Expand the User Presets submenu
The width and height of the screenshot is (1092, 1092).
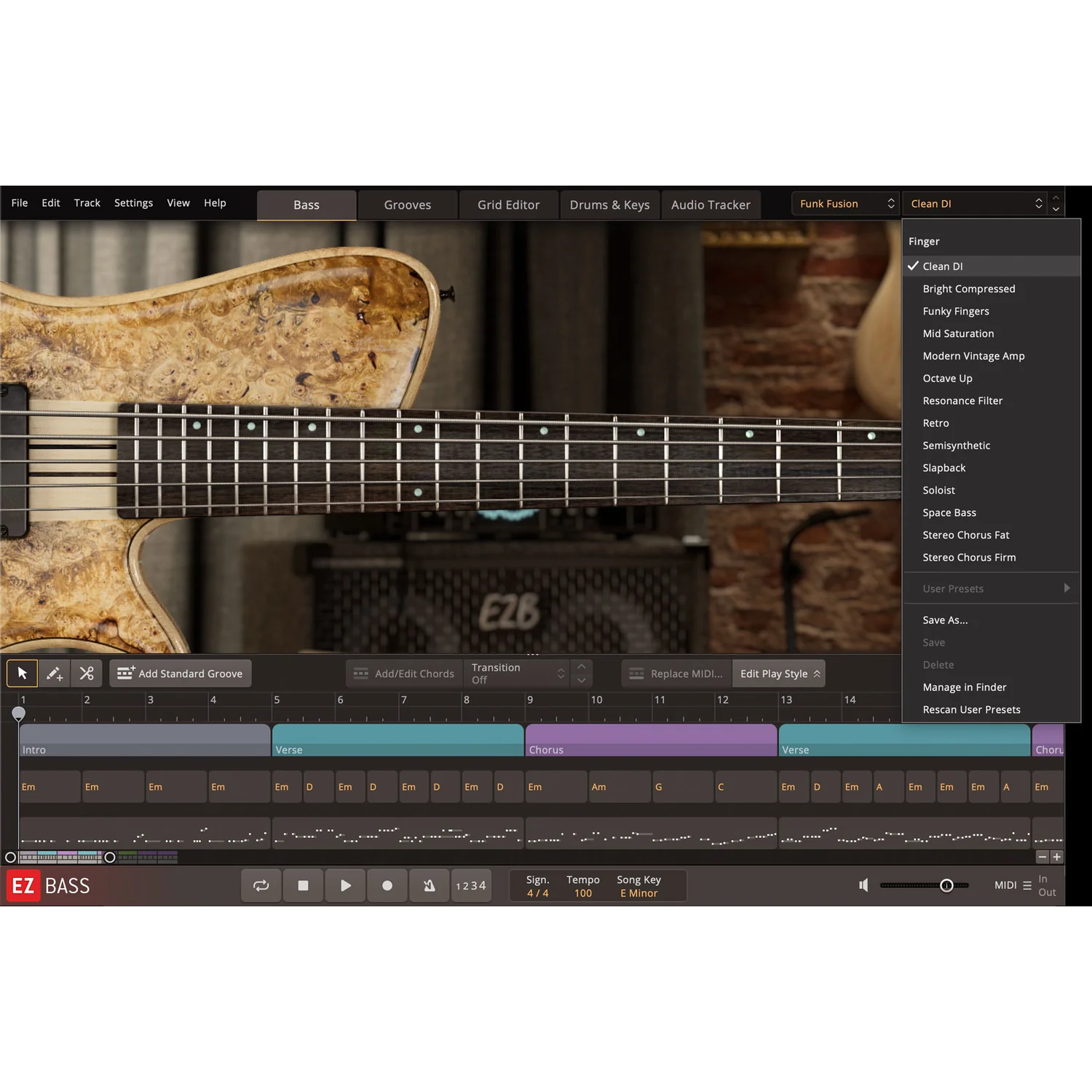[x=990, y=588]
